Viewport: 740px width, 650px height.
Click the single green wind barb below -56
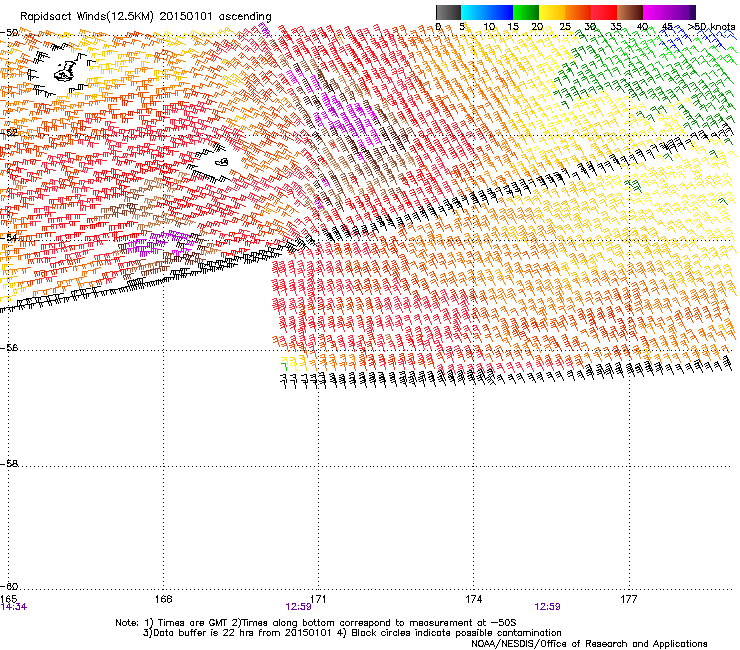coord(284,365)
